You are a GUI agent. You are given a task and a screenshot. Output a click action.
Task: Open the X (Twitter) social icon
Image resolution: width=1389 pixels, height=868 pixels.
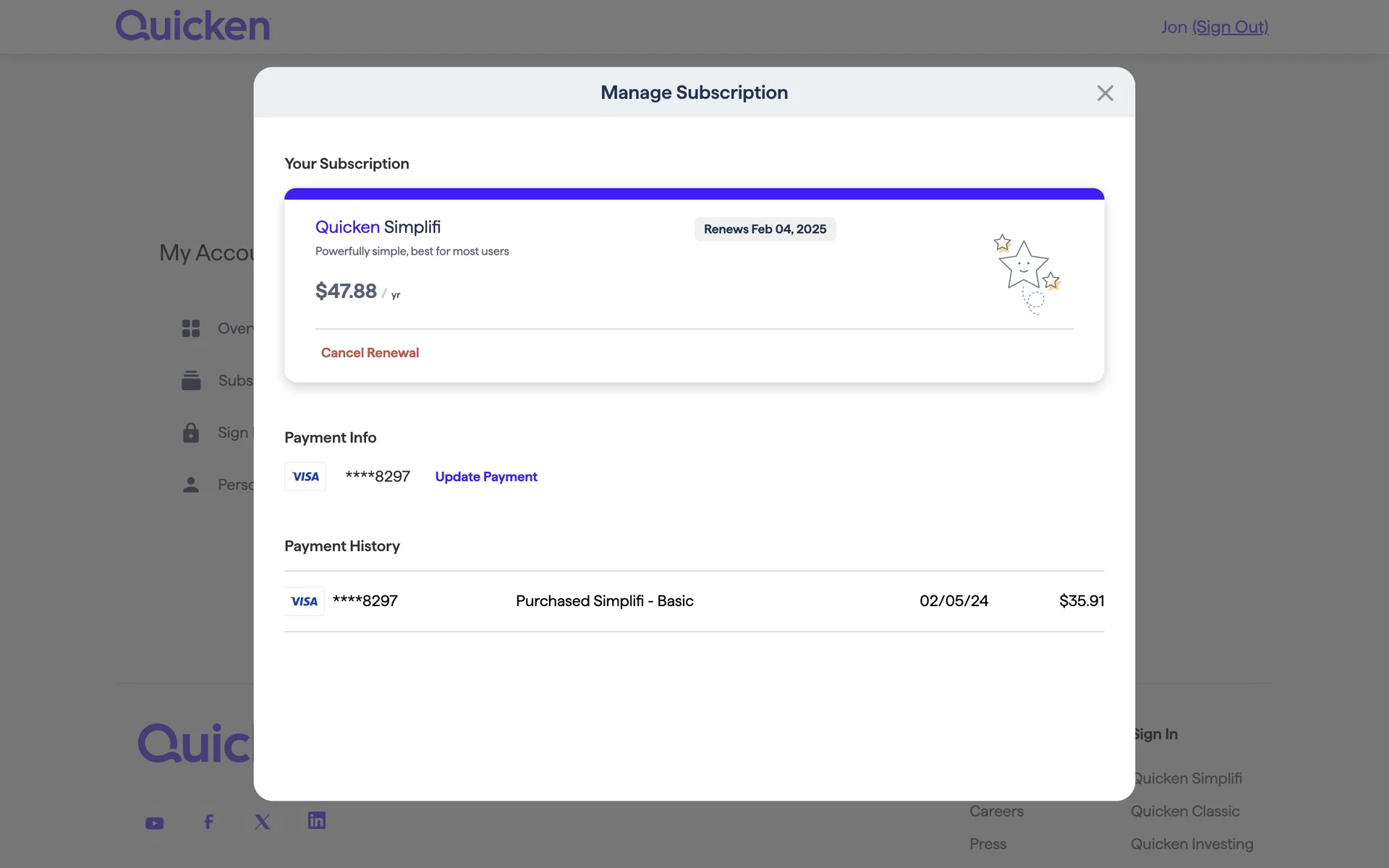click(x=263, y=822)
